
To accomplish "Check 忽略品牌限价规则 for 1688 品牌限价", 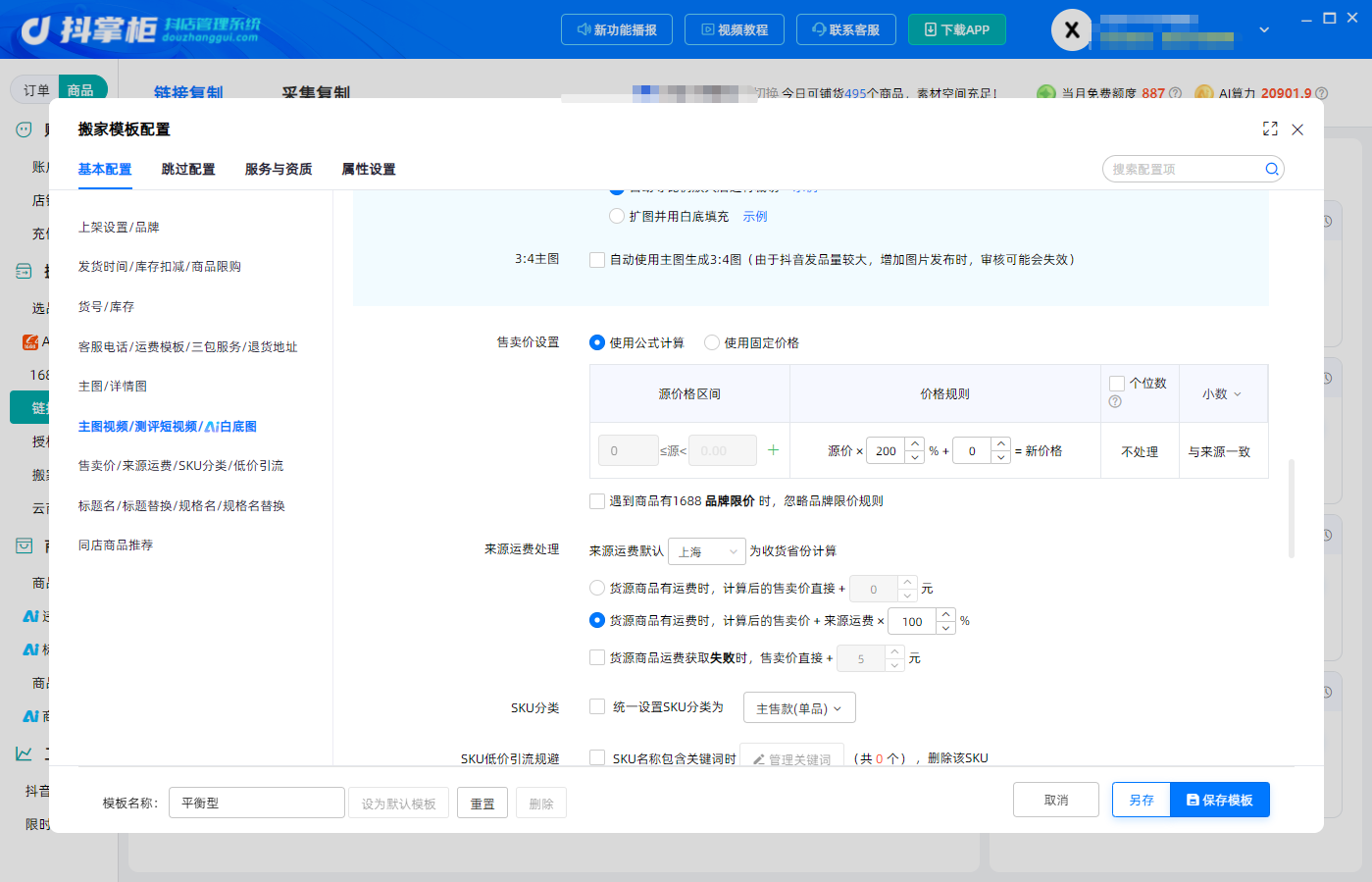I will click(x=597, y=501).
